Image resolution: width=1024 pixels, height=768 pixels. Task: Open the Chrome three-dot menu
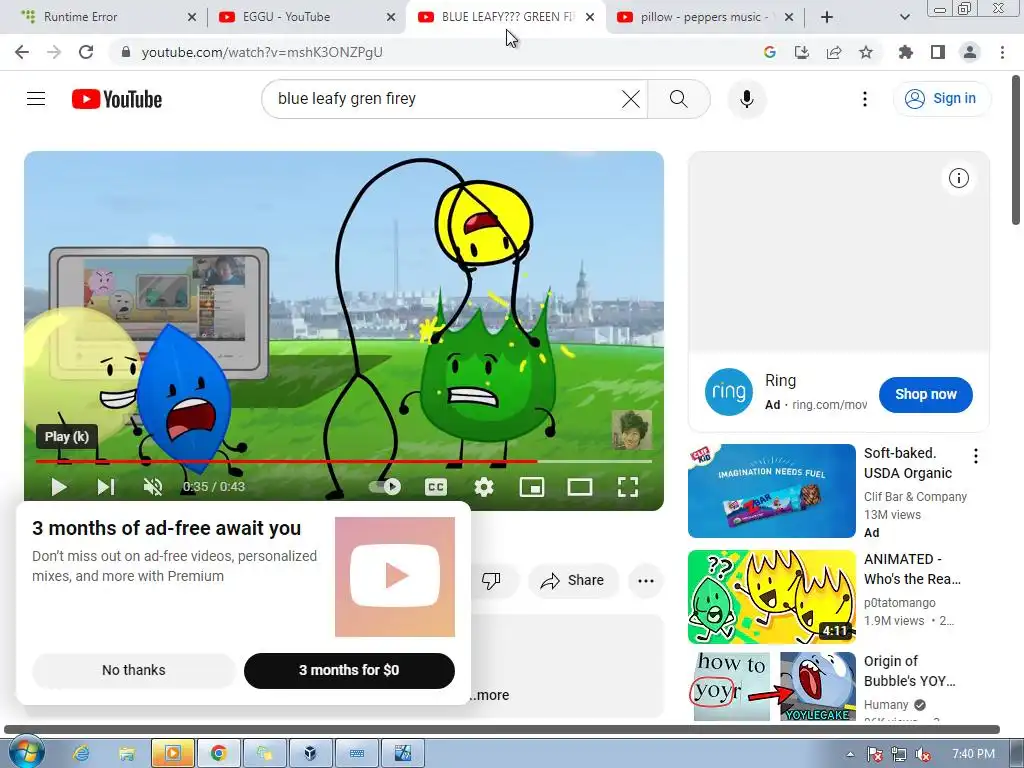point(1002,52)
